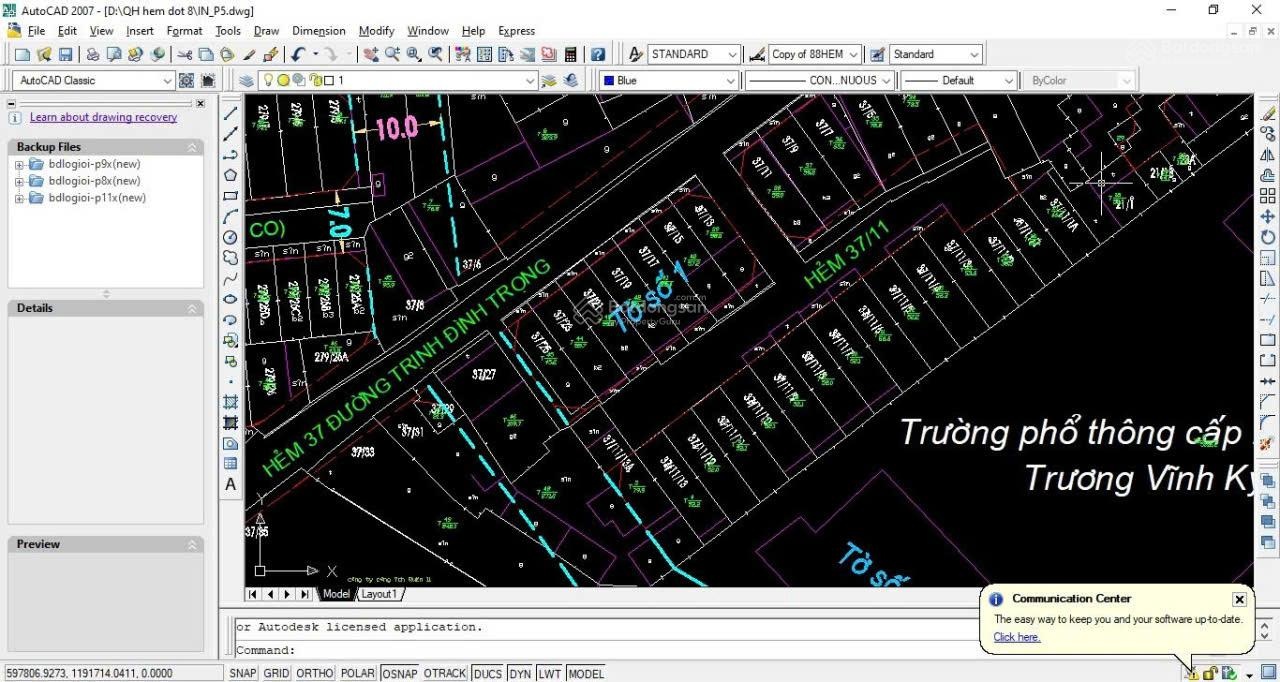Open the Layer Properties Manager
This screenshot has height=682, width=1280.
(x=247, y=80)
